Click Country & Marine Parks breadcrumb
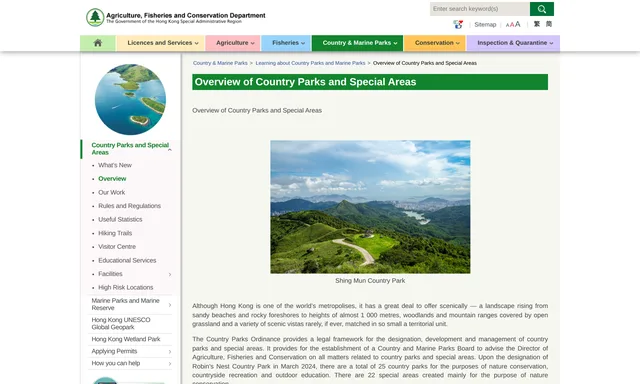 (220, 63)
